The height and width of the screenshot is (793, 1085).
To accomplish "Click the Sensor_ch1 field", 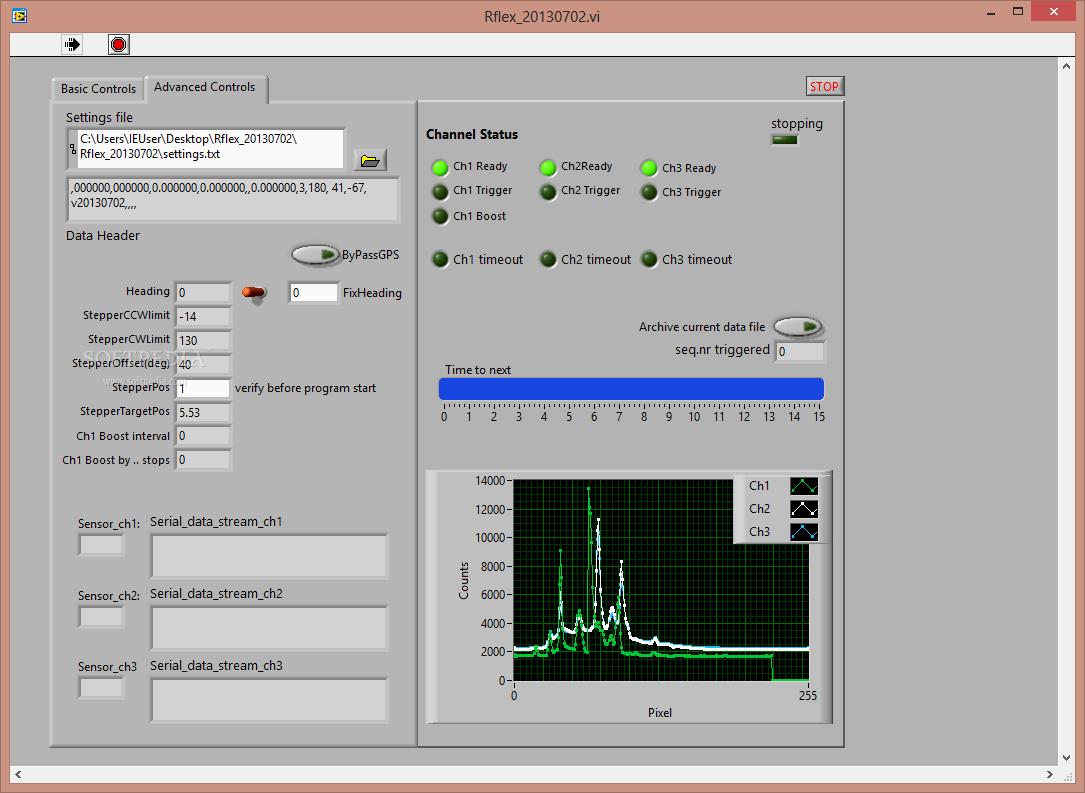I will point(101,545).
